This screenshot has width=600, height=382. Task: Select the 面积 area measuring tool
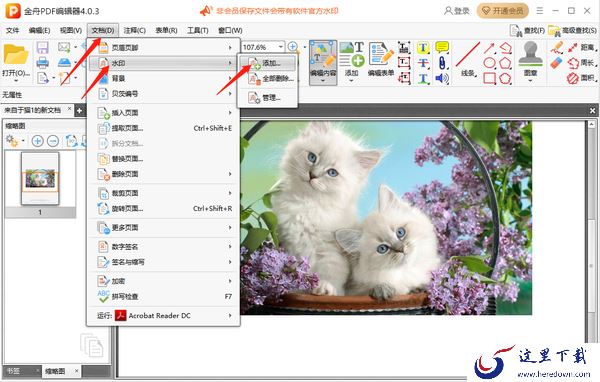[x=582, y=78]
